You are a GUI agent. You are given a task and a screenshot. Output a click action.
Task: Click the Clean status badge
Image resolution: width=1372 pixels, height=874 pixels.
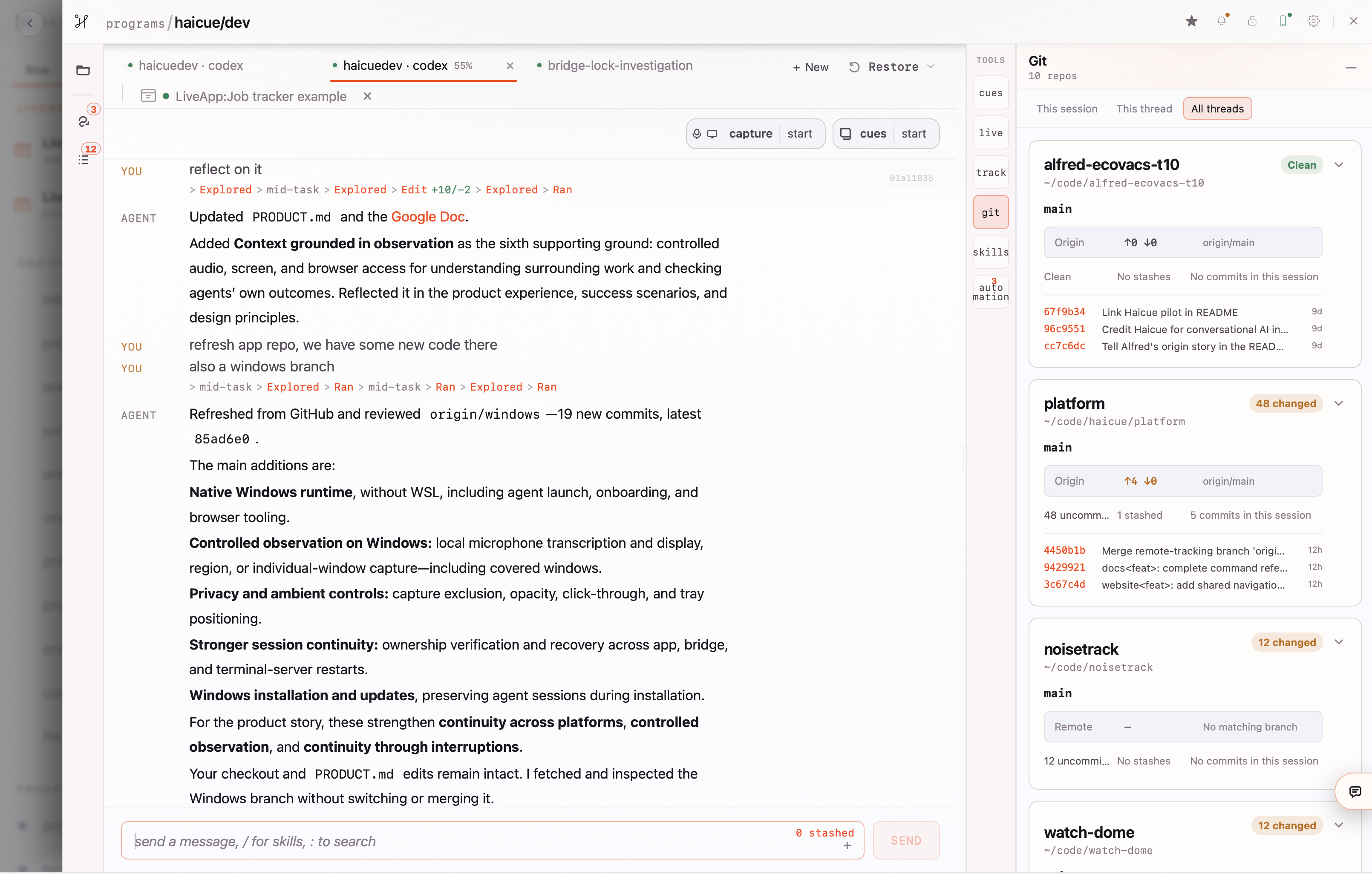tap(1301, 165)
